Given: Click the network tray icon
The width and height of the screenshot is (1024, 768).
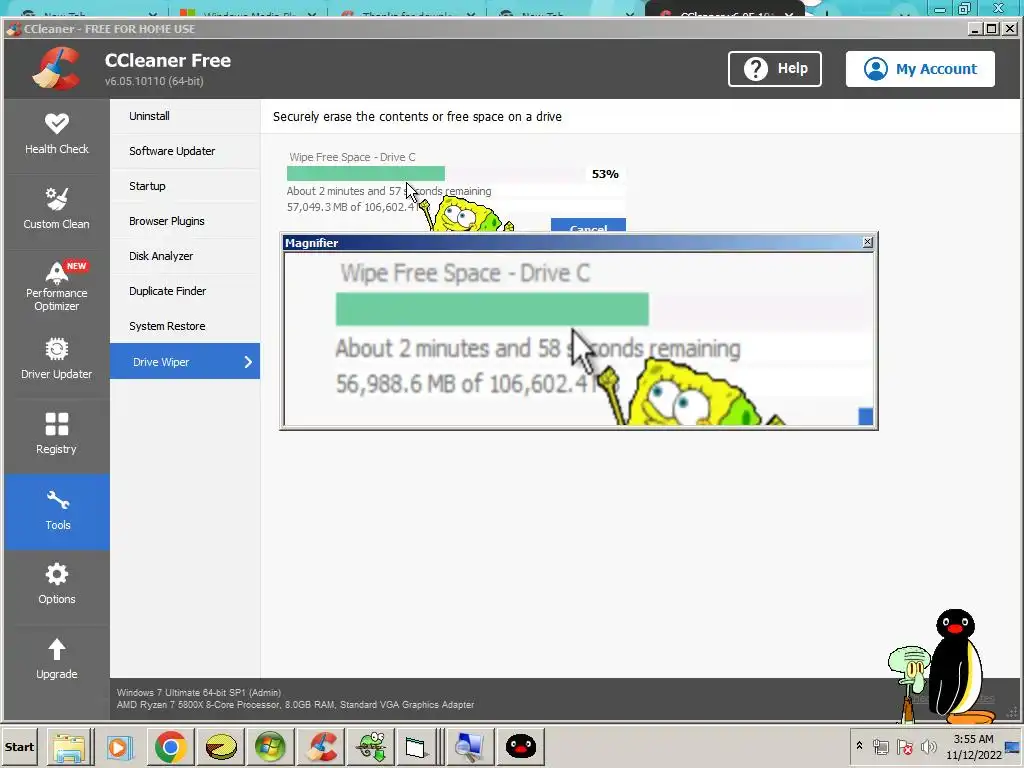Looking at the screenshot, I should tap(881, 746).
